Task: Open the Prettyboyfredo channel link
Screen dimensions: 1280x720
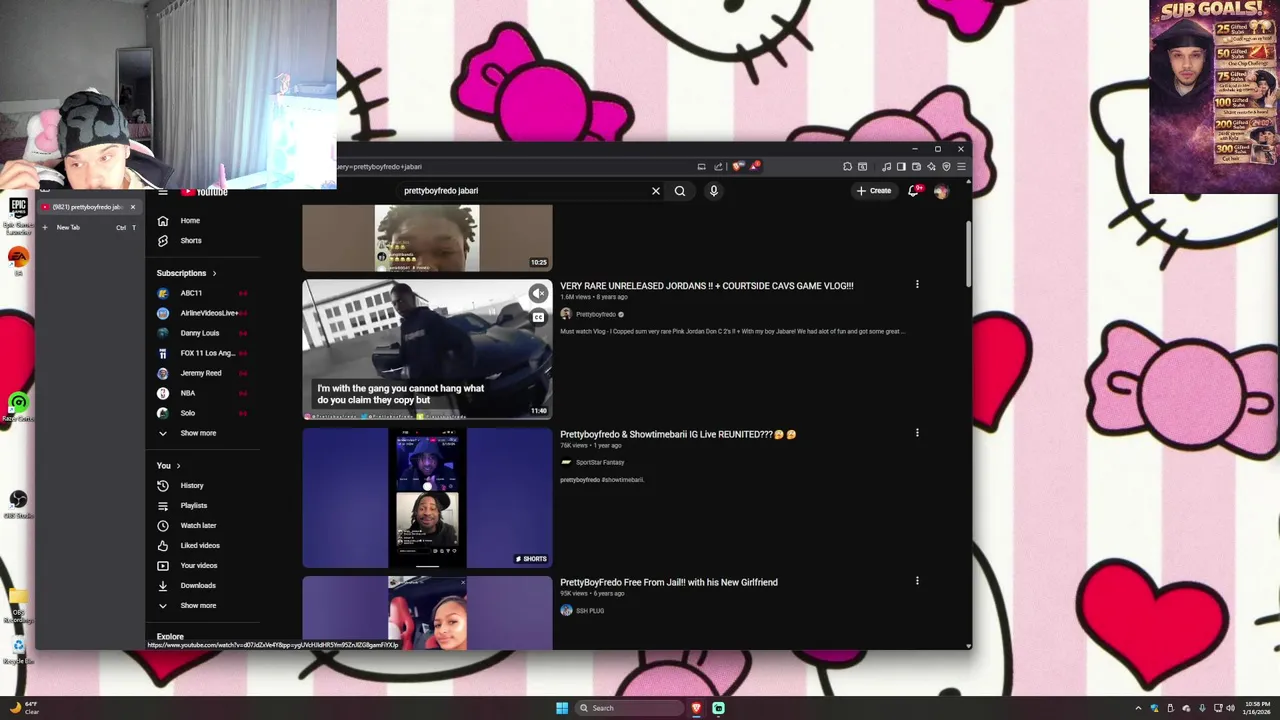Action: (596, 314)
